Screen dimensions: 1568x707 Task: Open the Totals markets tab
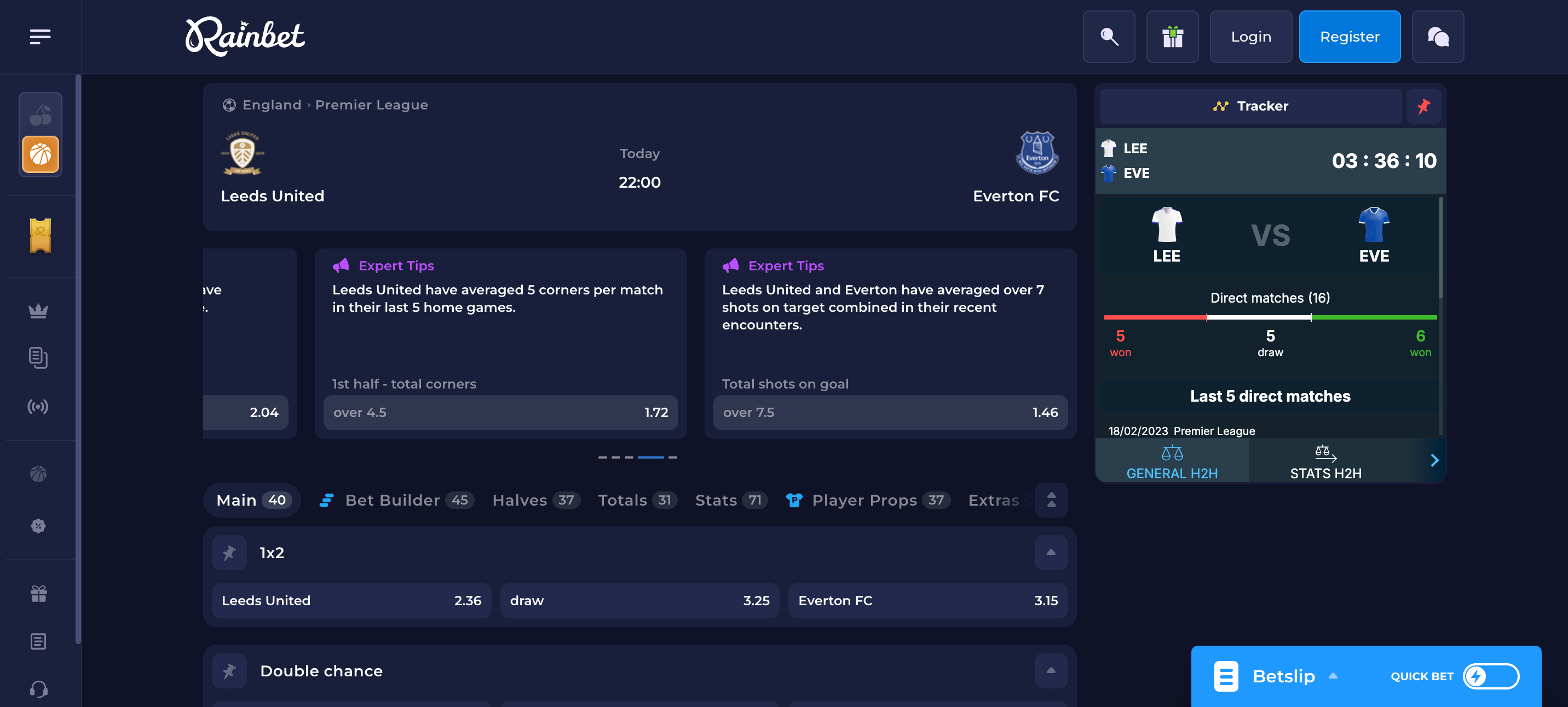pyautogui.click(x=637, y=500)
